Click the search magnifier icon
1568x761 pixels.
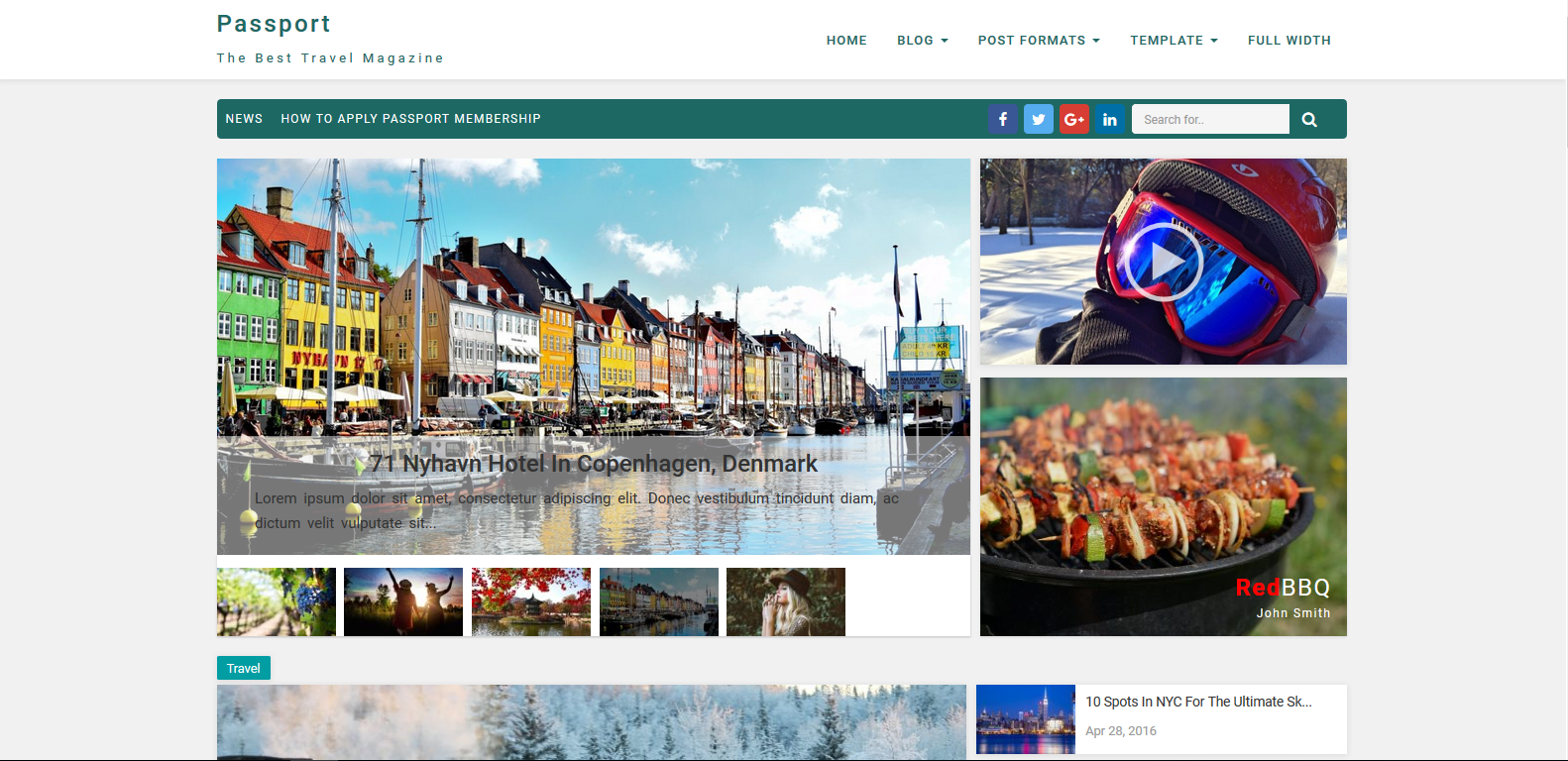tap(1309, 119)
